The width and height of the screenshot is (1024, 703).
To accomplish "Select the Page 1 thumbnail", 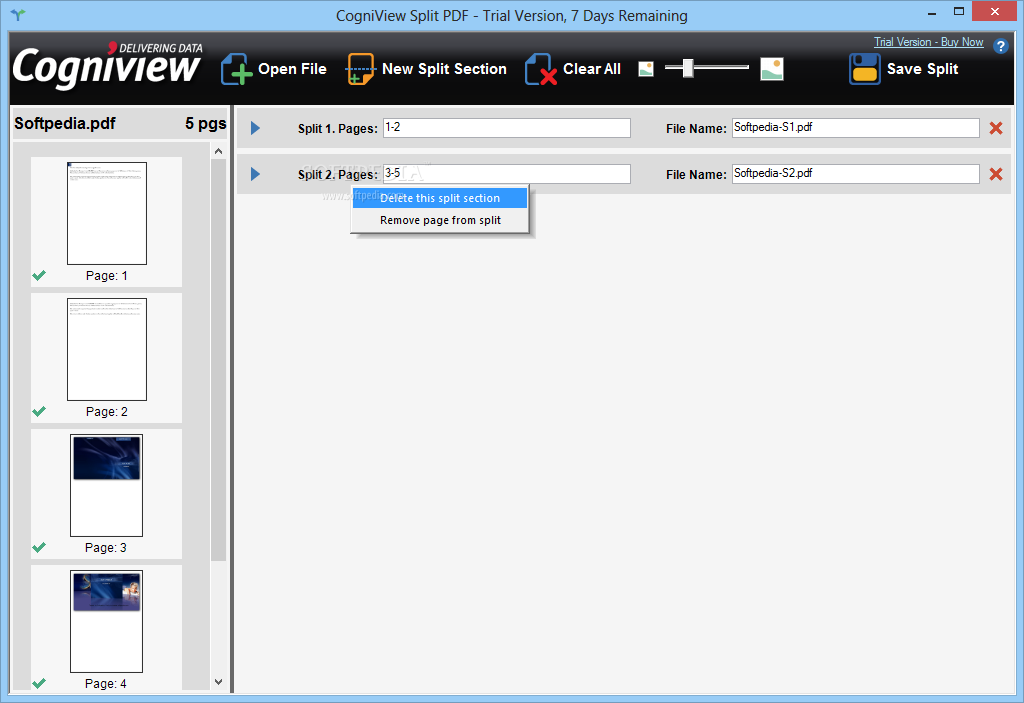I will (x=107, y=214).
